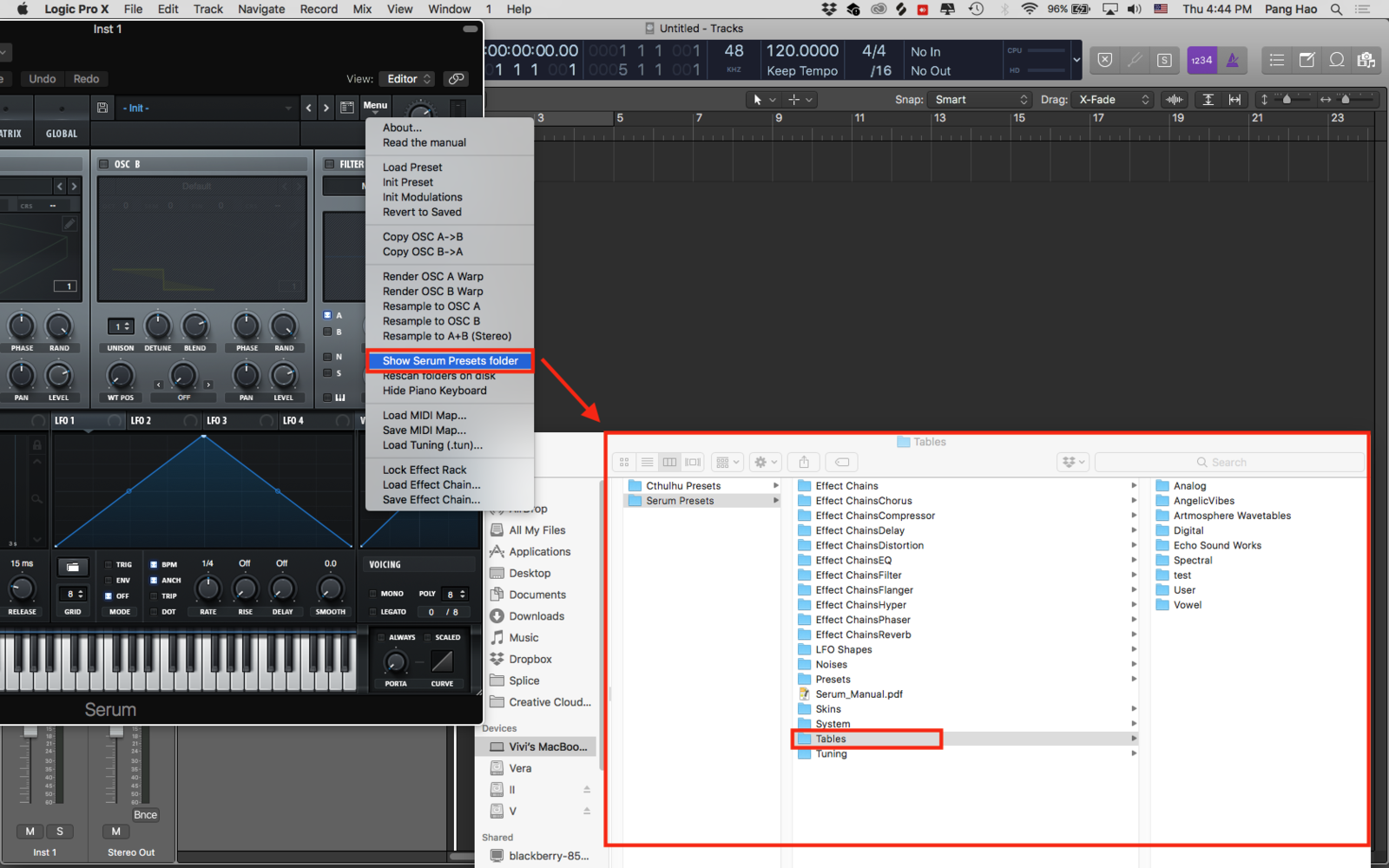Click Serum save preset disk icon
1389x868 pixels.
[102, 108]
